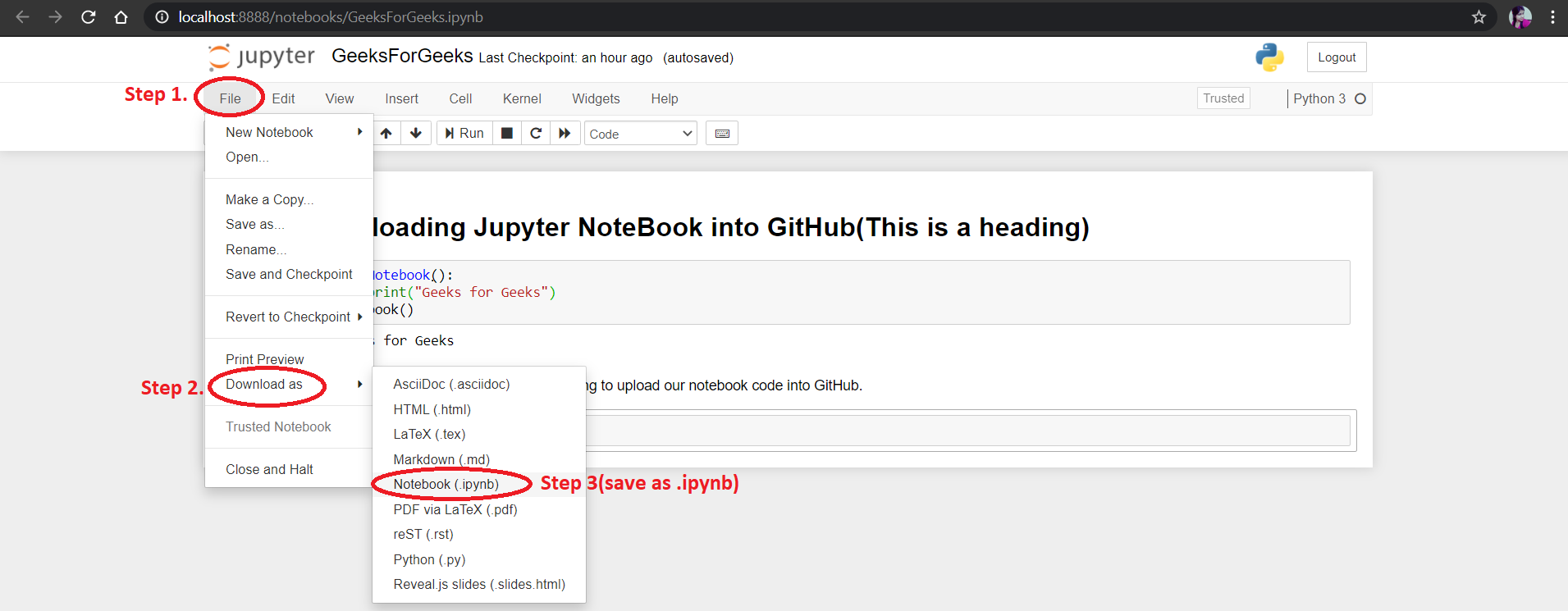Go to browser home page icon
1568x611 pixels.
pos(121,17)
